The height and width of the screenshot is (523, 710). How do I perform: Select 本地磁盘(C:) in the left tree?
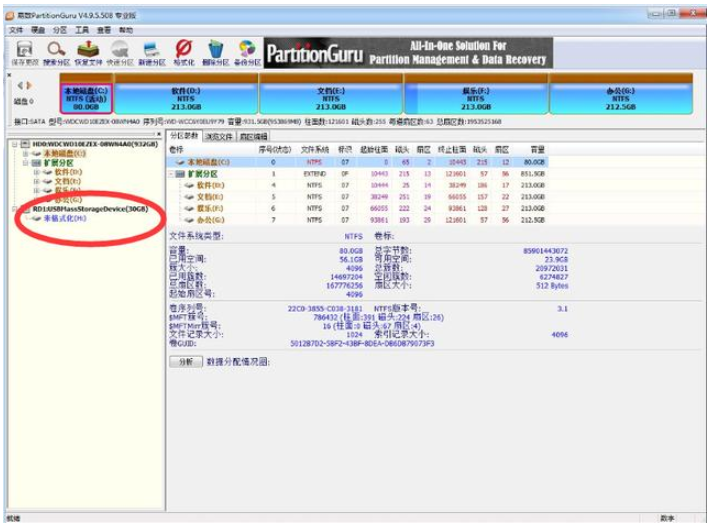click(64, 154)
